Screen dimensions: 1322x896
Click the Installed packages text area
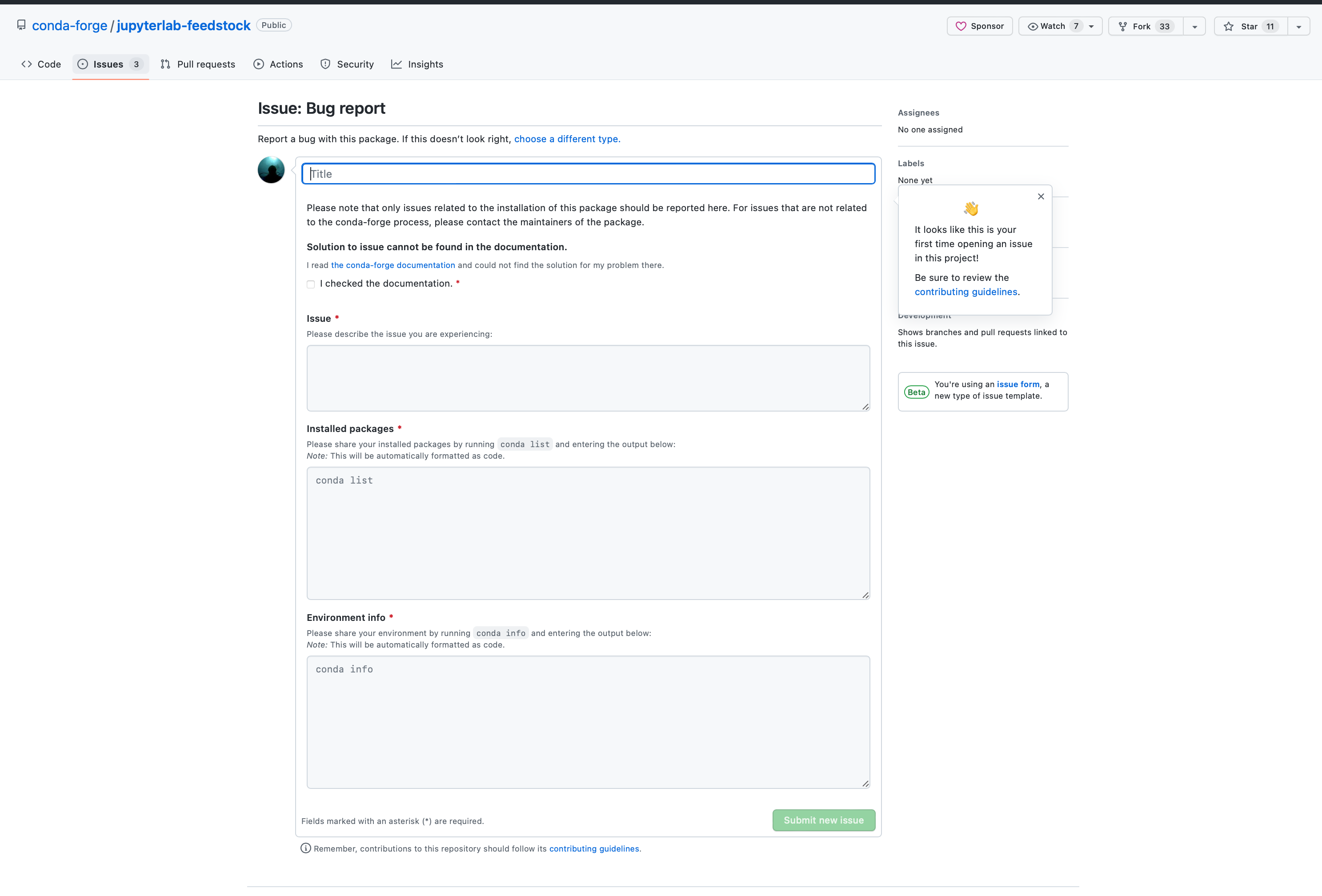588,533
